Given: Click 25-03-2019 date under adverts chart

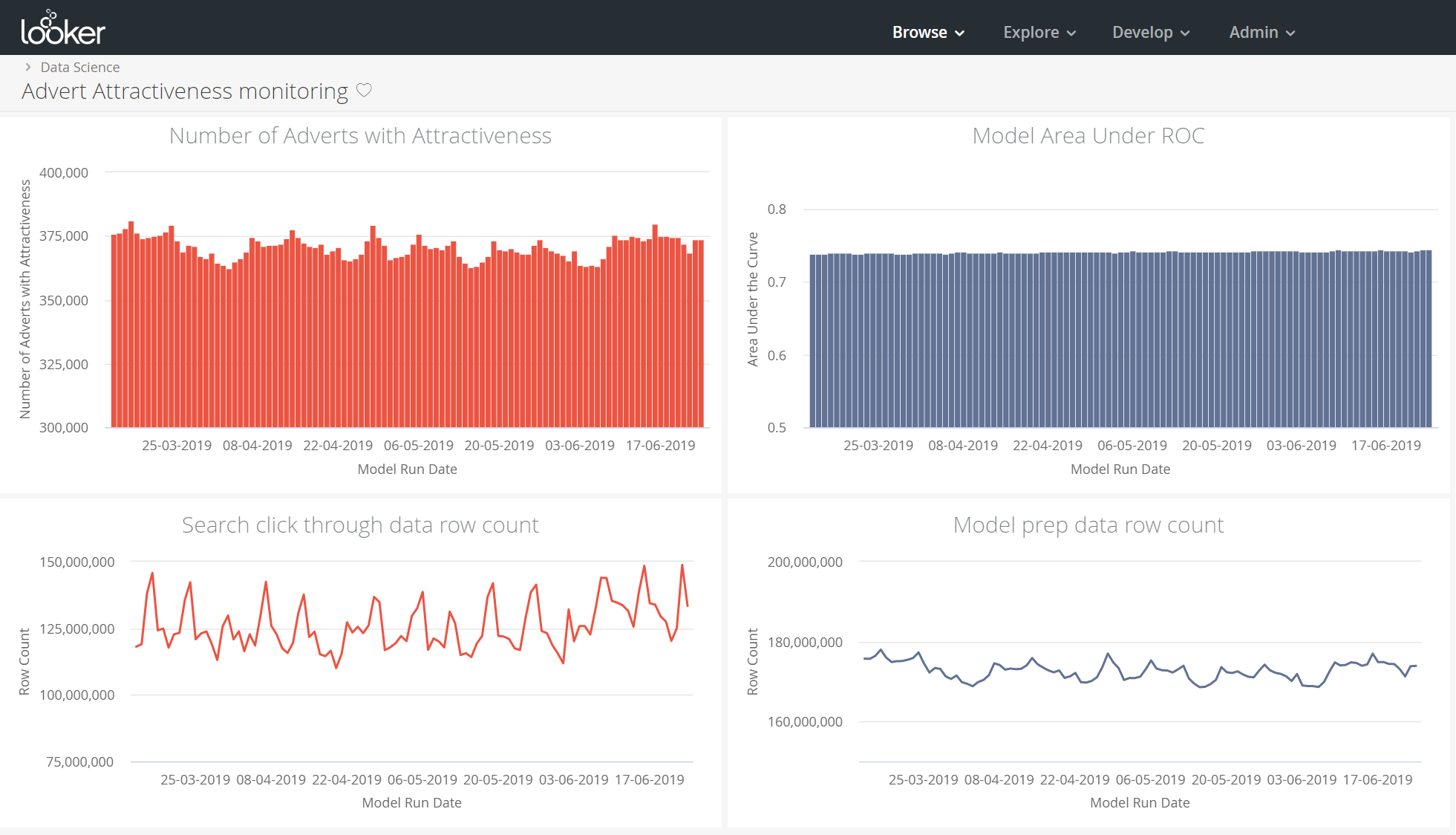Looking at the screenshot, I should 177,446.
